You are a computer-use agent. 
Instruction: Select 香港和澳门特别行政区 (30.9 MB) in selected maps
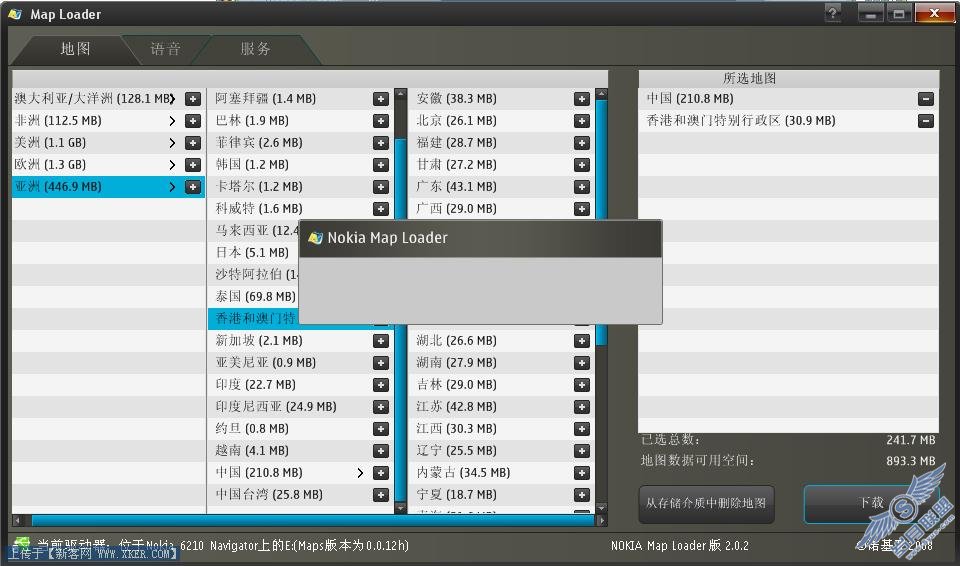pos(789,121)
